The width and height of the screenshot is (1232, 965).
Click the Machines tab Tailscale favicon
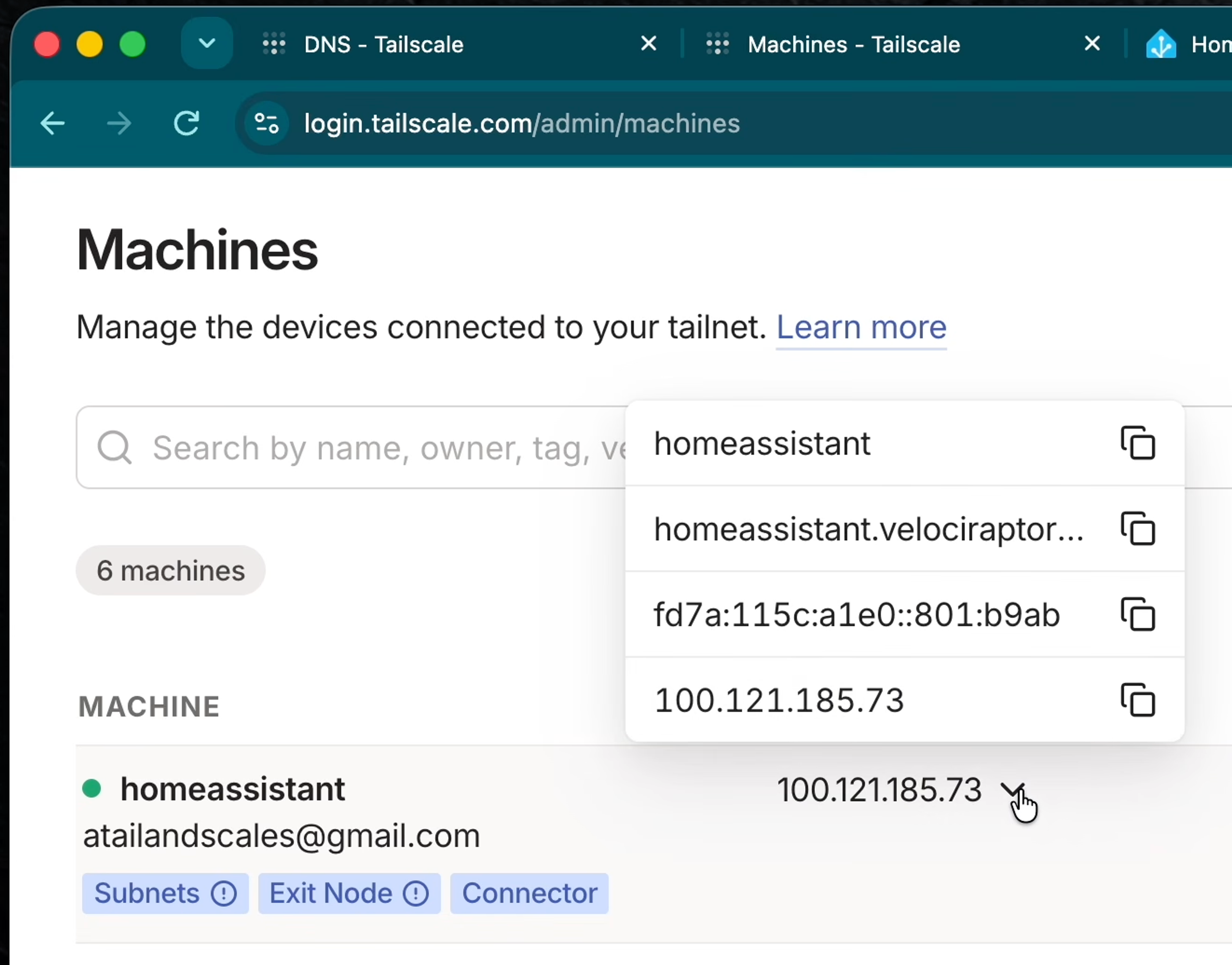[717, 44]
